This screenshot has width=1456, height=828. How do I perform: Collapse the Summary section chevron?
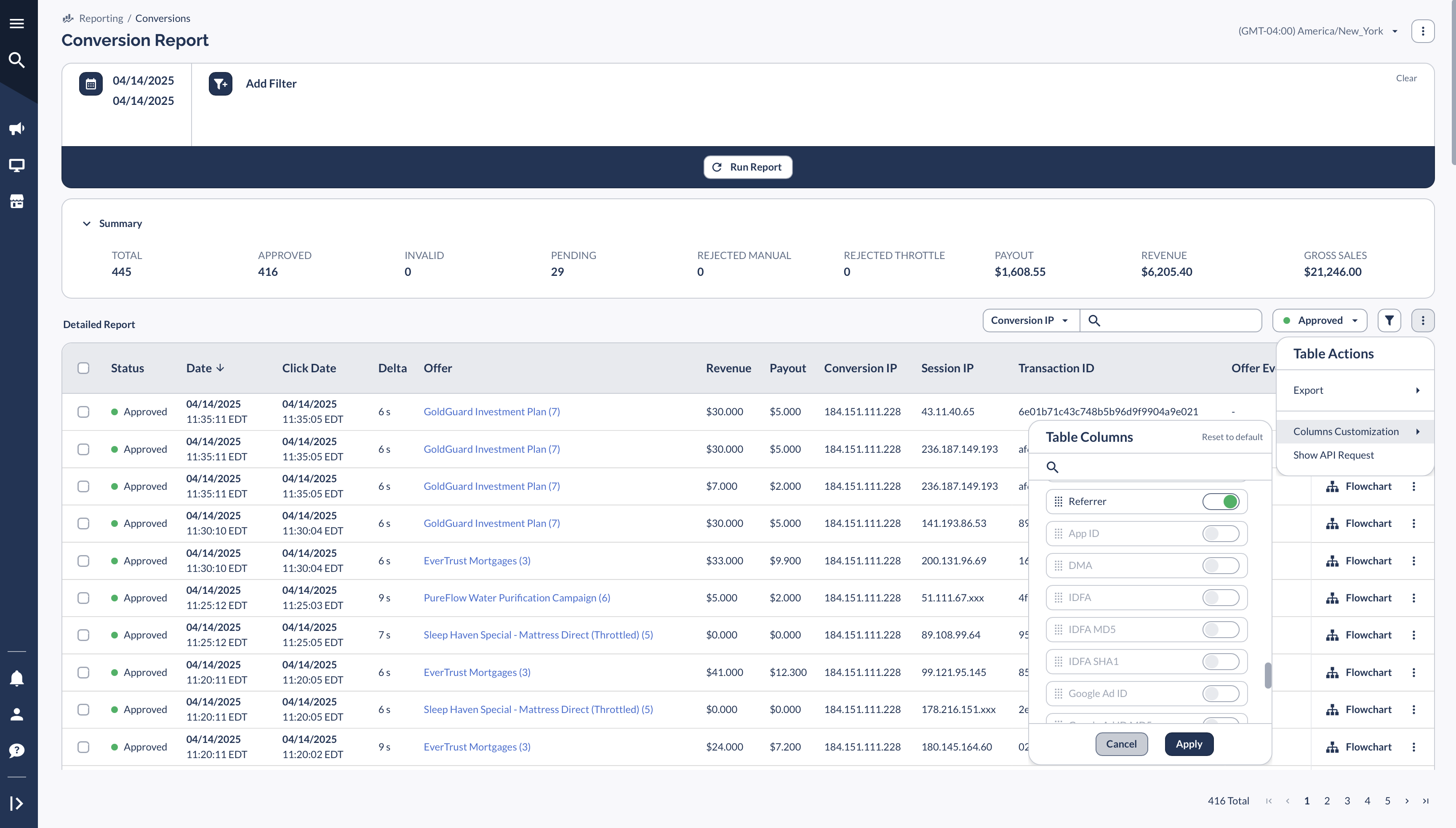pyautogui.click(x=86, y=224)
